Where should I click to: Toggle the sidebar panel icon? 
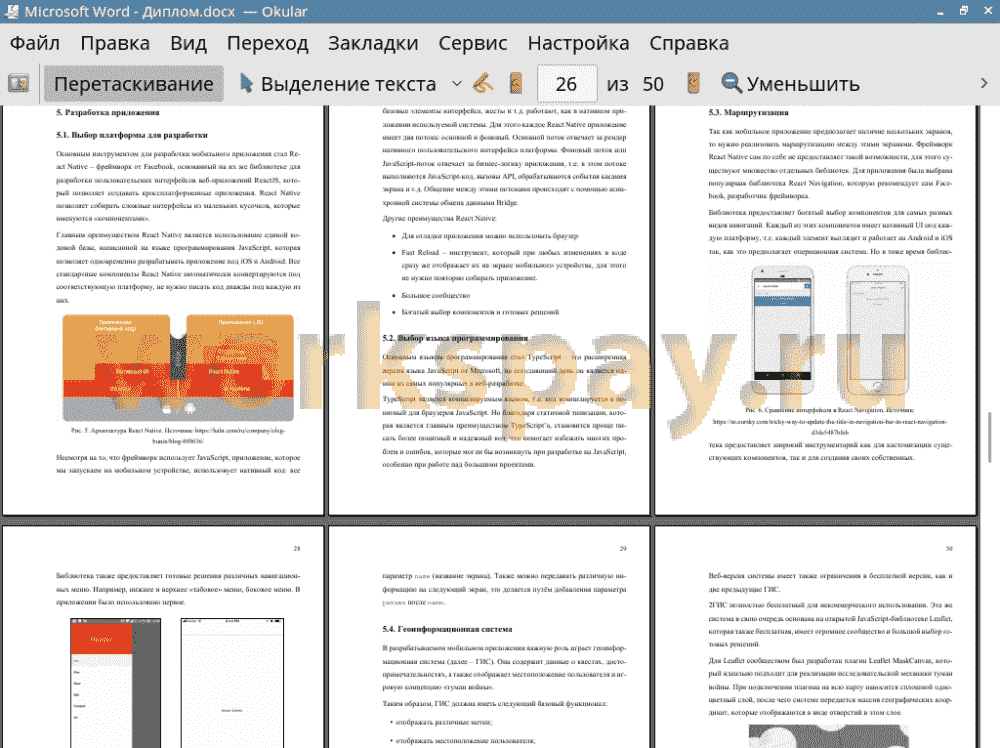pyautogui.click(x=18, y=84)
